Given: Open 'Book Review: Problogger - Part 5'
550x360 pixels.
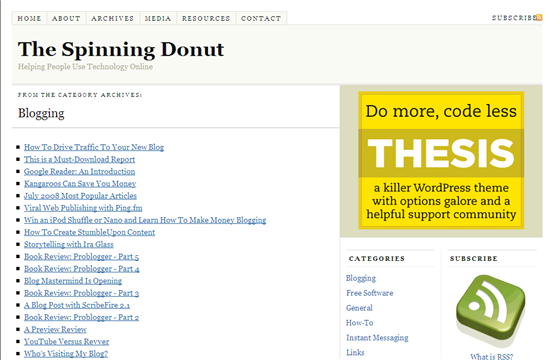Looking at the screenshot, I should coord(81,256).
